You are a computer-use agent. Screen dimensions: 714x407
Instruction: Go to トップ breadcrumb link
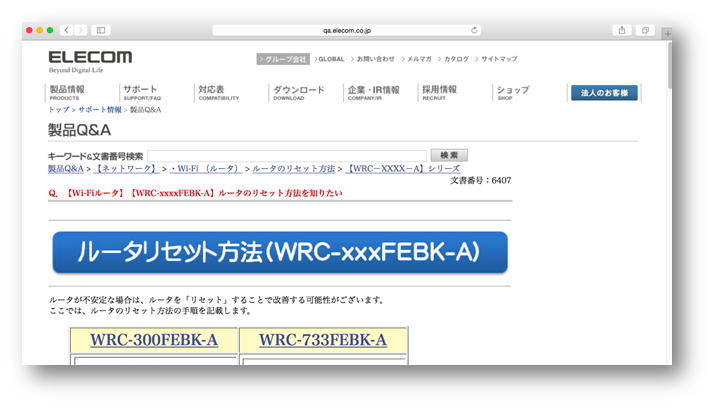click(59, 110)
